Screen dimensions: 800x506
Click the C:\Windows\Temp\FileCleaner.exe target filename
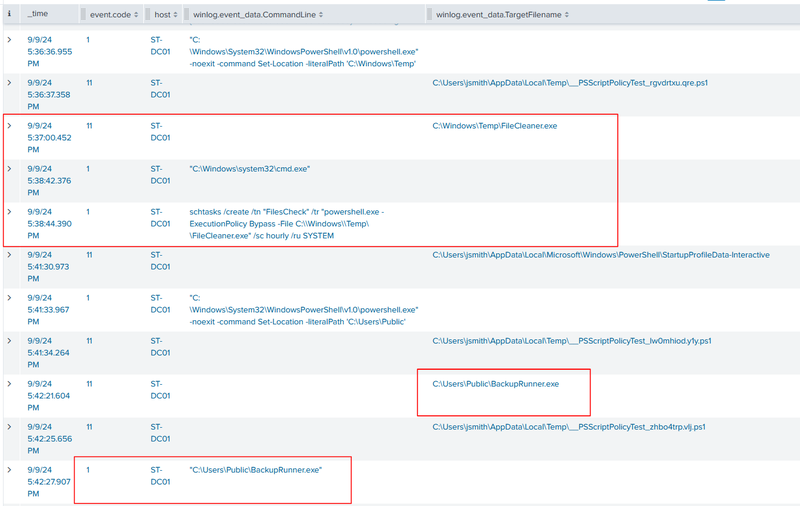click(x=495, y=125)
